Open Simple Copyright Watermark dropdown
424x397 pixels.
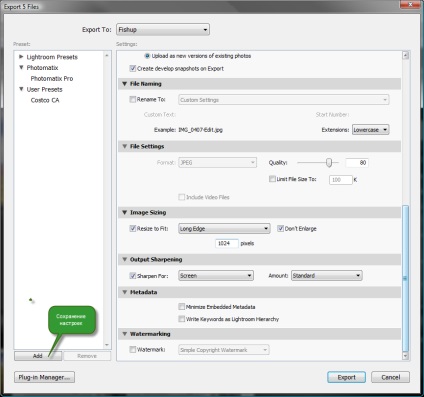click(x=224, y=350)
